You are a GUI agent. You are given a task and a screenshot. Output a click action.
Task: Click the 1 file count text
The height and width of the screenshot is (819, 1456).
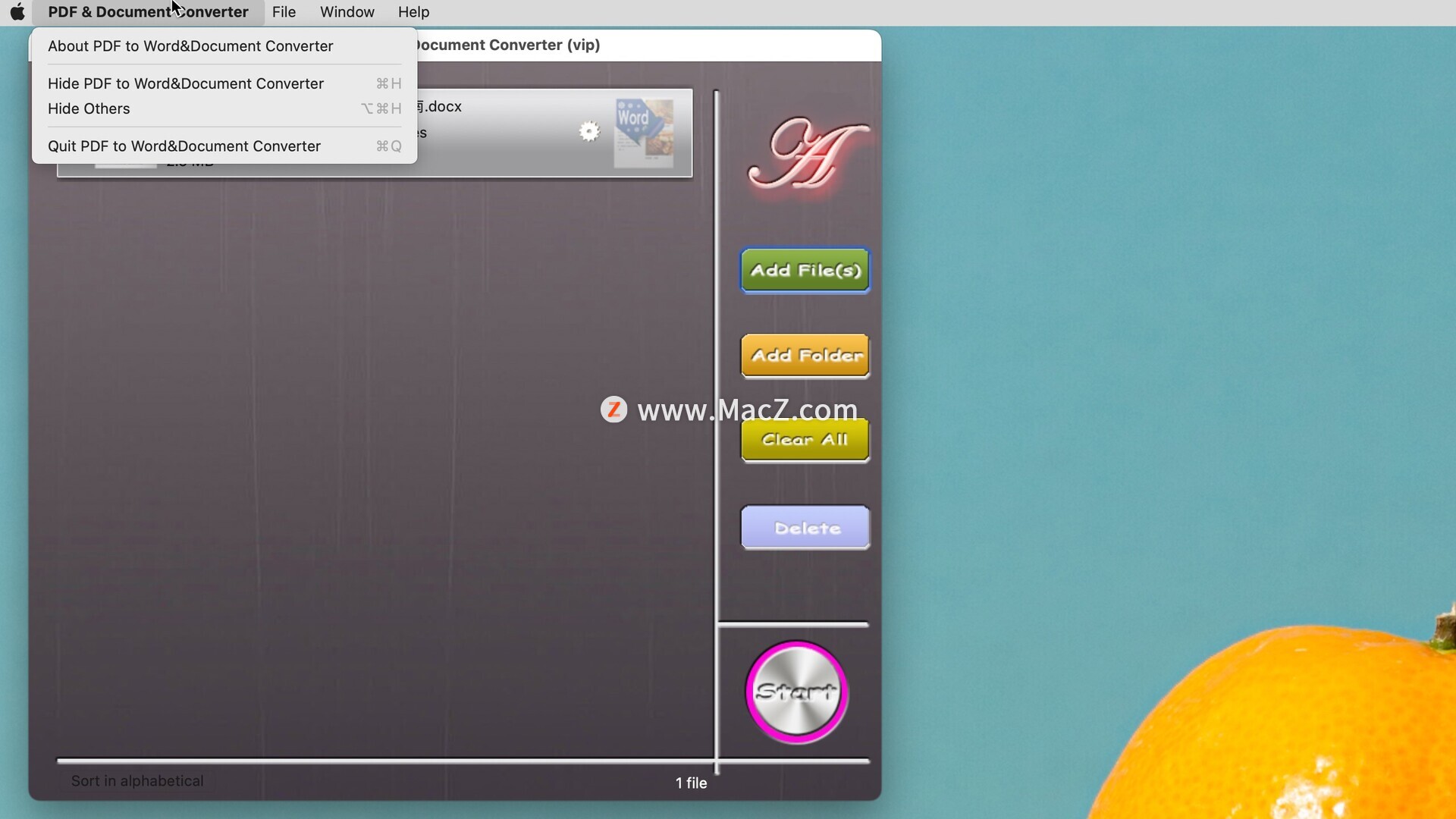[x=691, y=783]
